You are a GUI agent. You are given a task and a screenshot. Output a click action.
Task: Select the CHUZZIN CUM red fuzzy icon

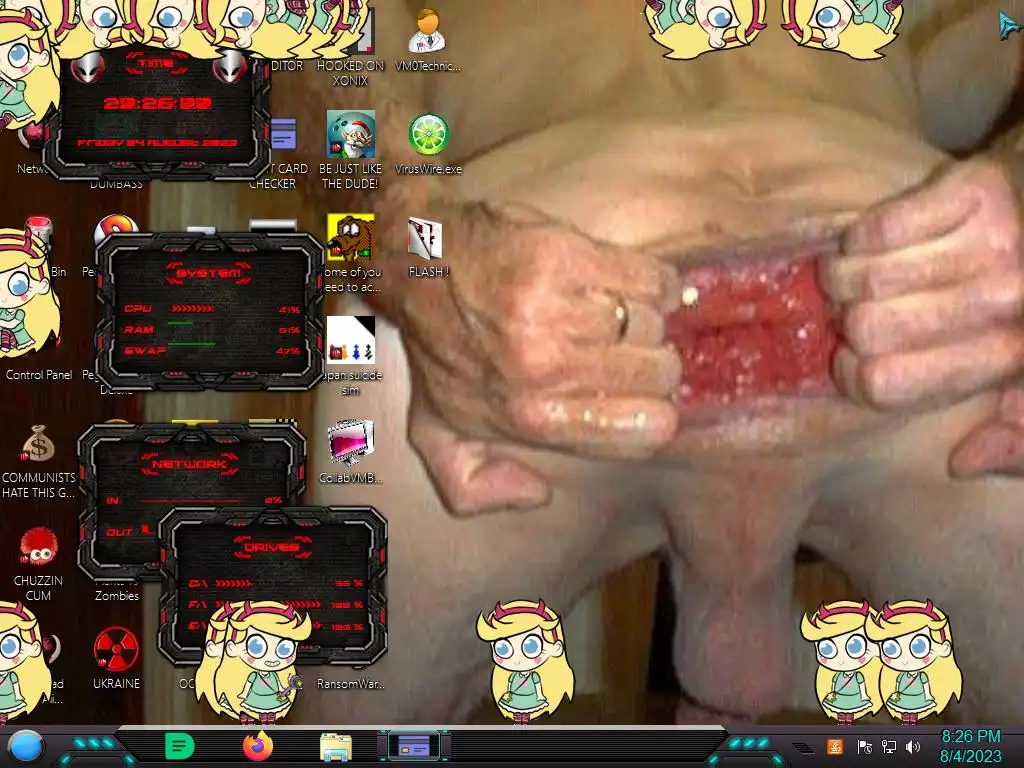[38, 546]
